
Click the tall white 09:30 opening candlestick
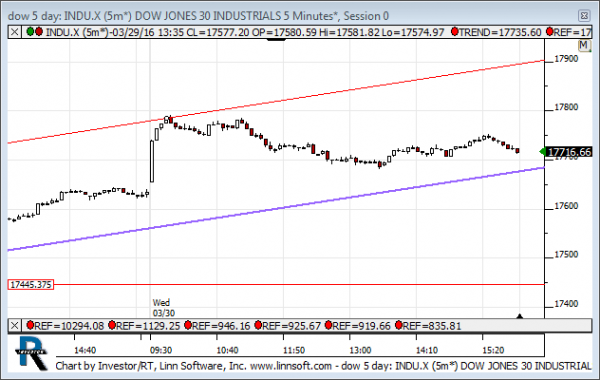click(x=152, y=161)
